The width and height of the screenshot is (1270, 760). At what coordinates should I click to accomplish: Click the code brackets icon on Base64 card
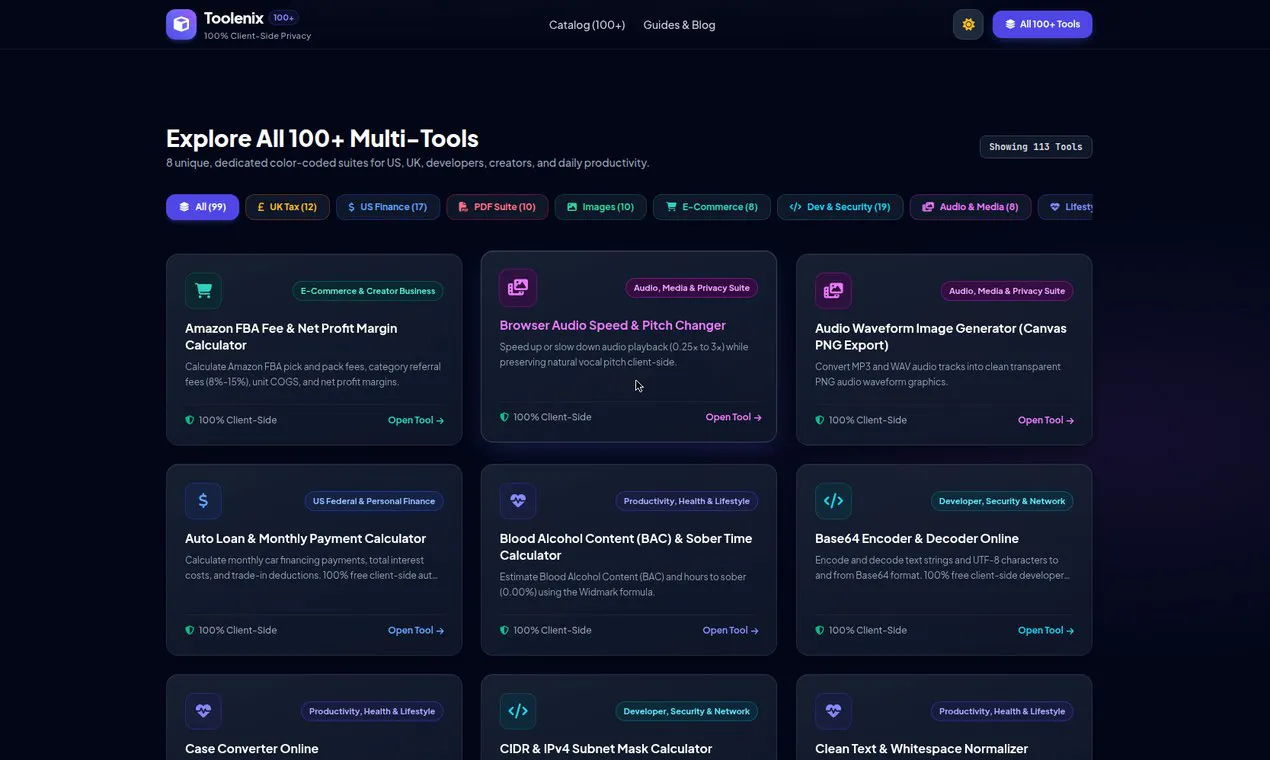tap(833, 501)
